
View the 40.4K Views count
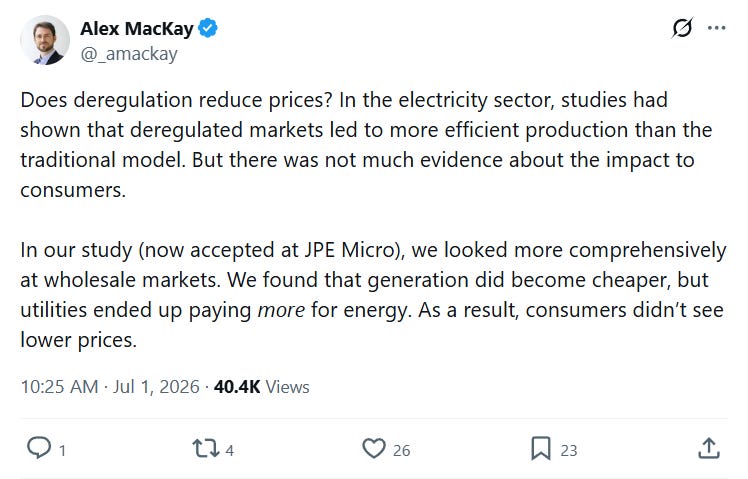262,387
